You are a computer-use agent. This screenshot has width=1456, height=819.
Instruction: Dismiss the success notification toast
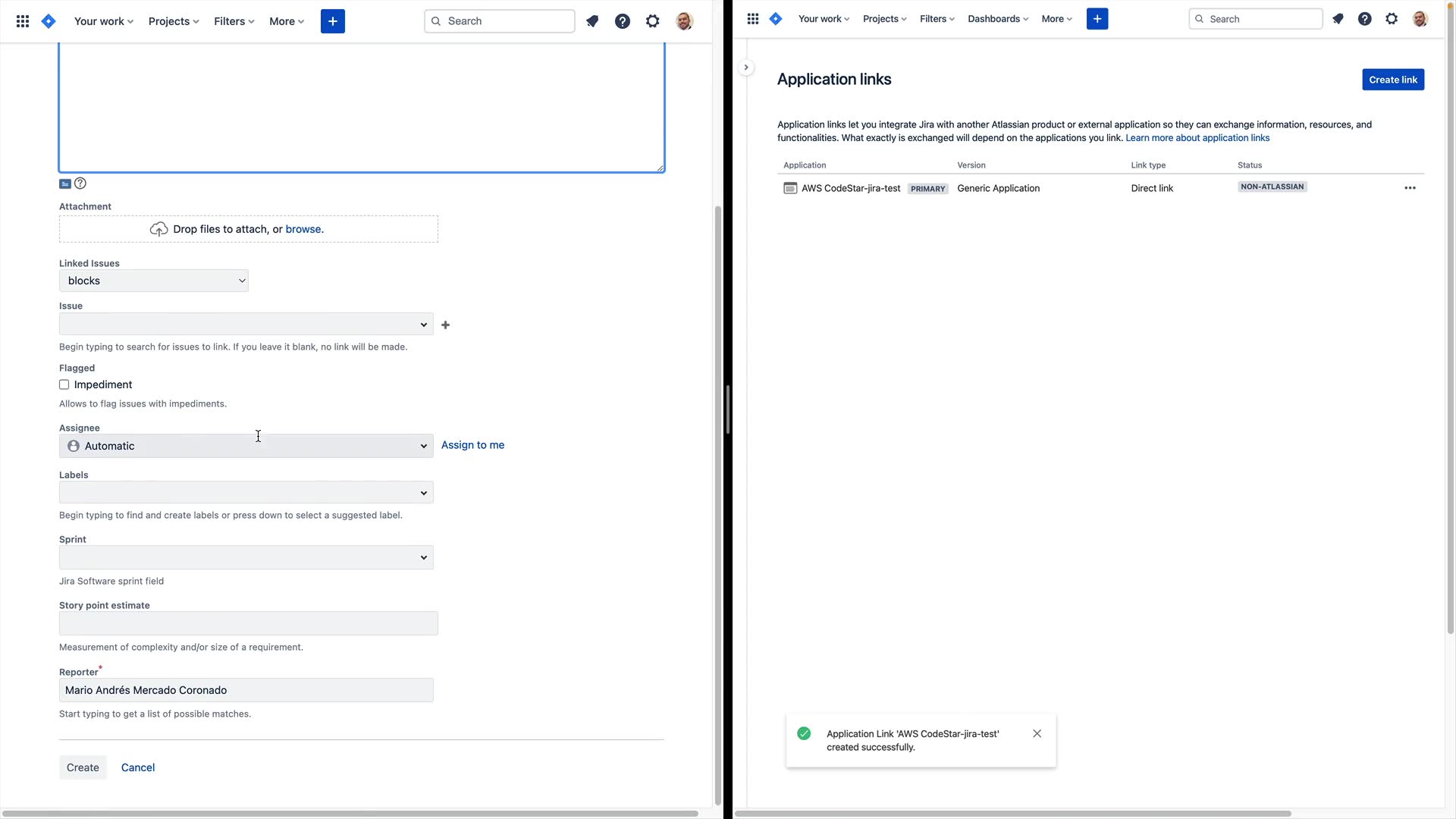tap(1037, 733)
